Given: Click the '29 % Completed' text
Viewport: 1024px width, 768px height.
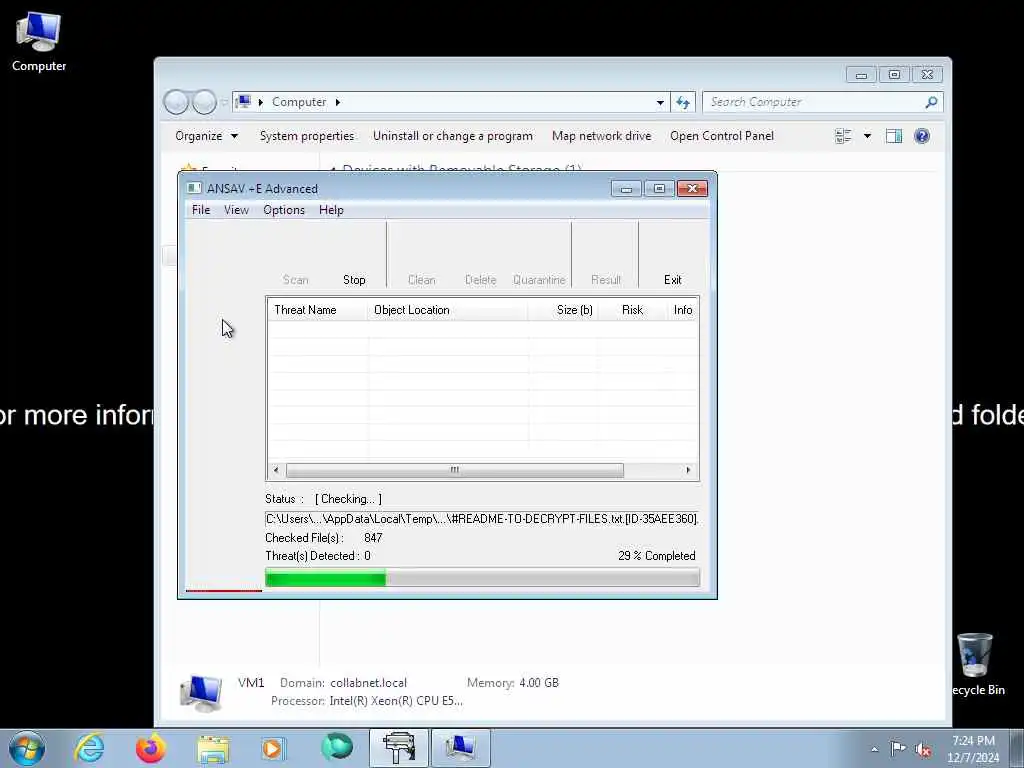Looking at the screenshot, I should [656, 556].
